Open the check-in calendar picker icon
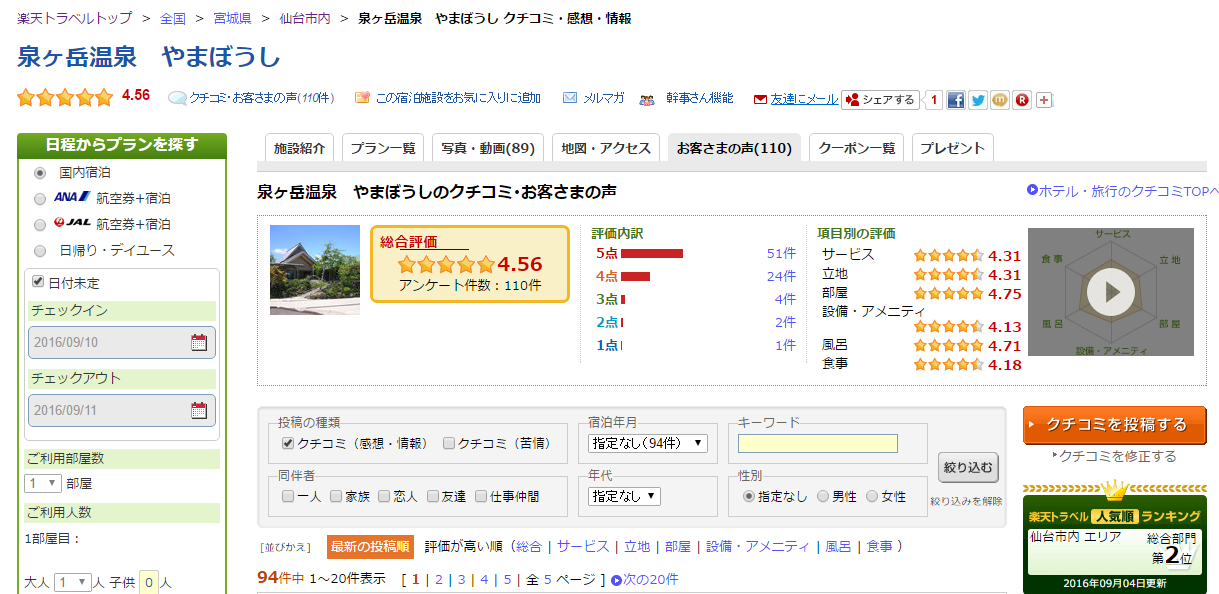The image size is (1219, 594). point(199,342)
